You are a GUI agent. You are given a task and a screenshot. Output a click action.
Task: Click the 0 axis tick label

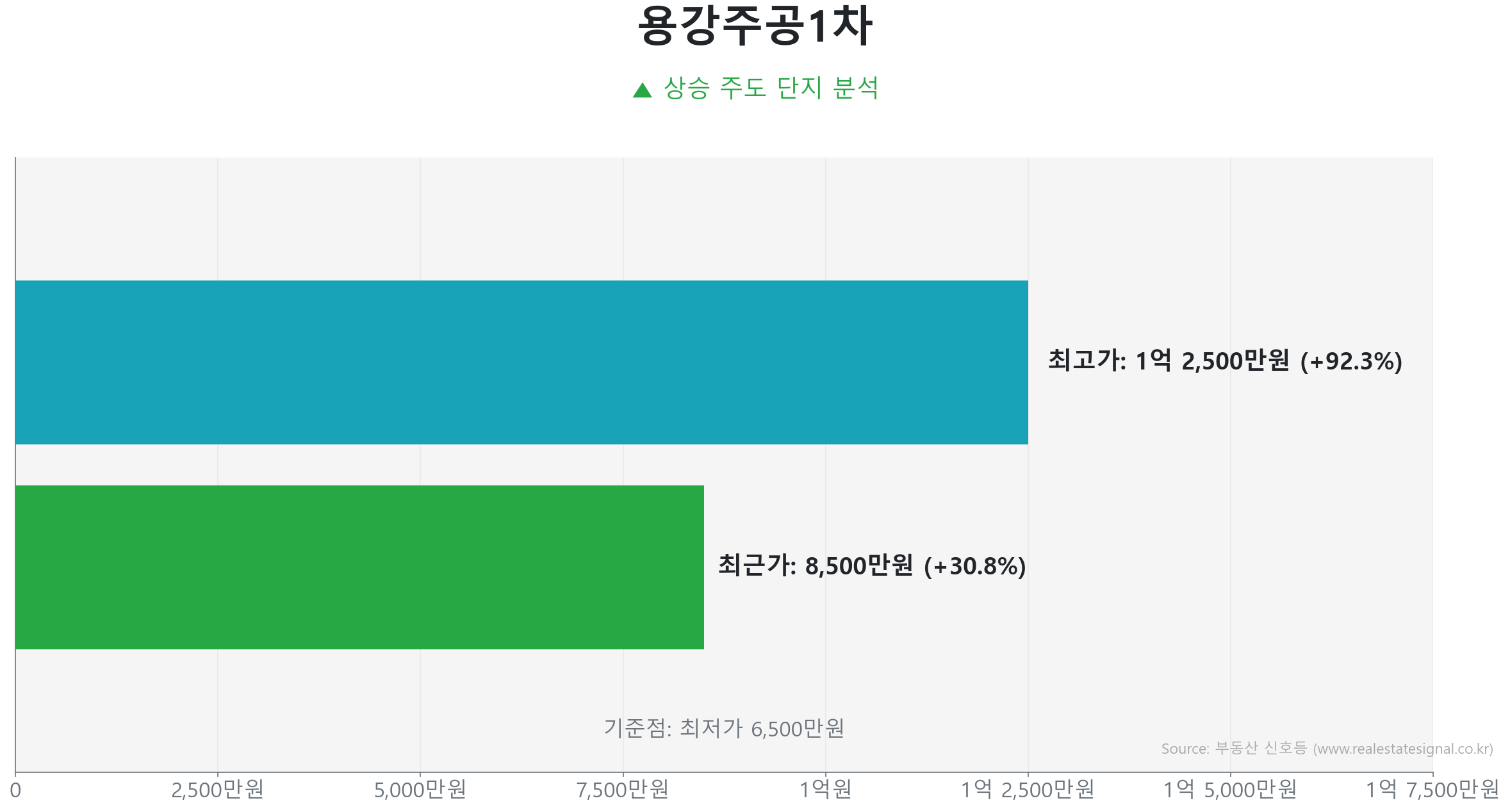point(15,790)
